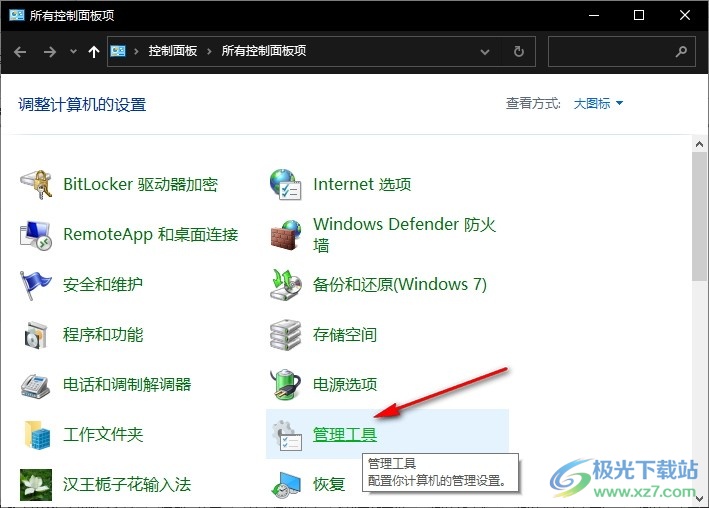The height and width of the screenshot is (508, 709).
Task: Click the vertical scrollbar thumb
Action: (x=699, y=217)
